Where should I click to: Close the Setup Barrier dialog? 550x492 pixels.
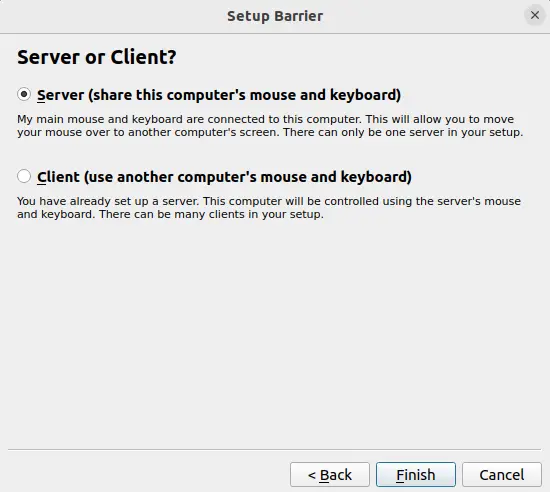pyautogui.click(x=535, y=15)
